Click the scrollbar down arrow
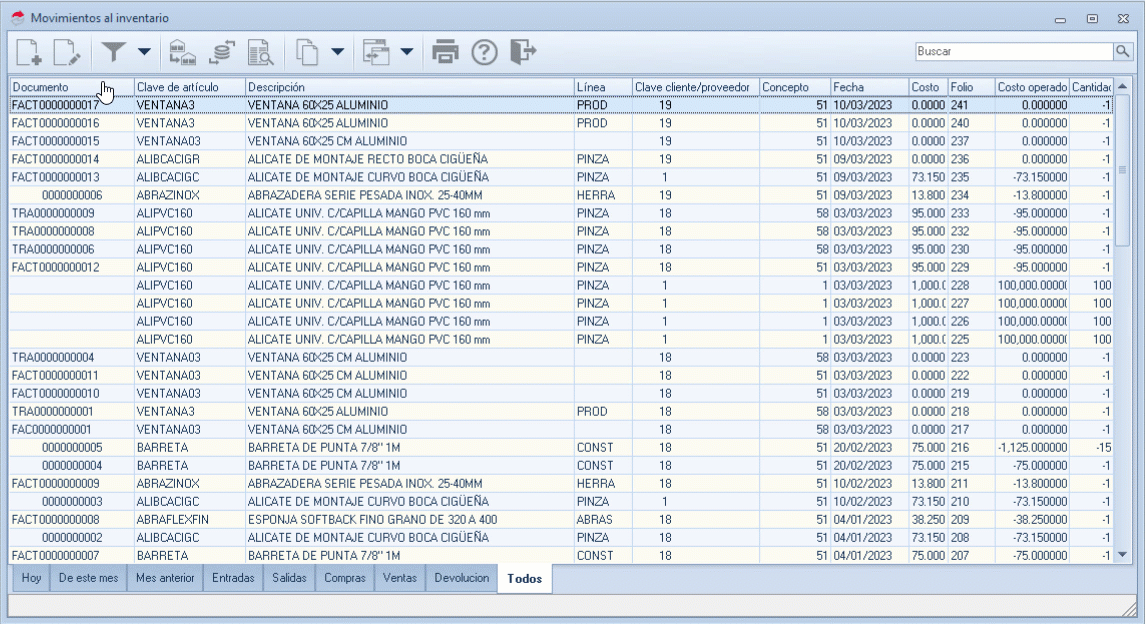The width and height of the screenshot is (1146, 624). (1122, 554)
